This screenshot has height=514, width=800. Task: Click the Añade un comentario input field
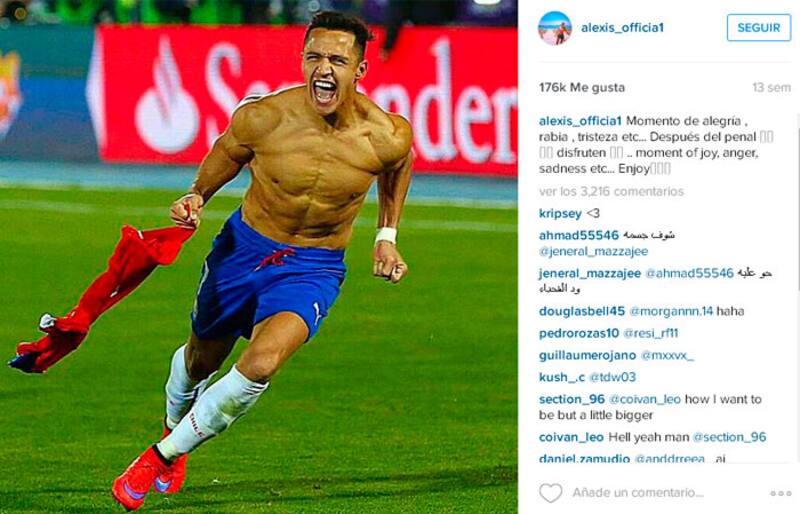coord(638,493)
